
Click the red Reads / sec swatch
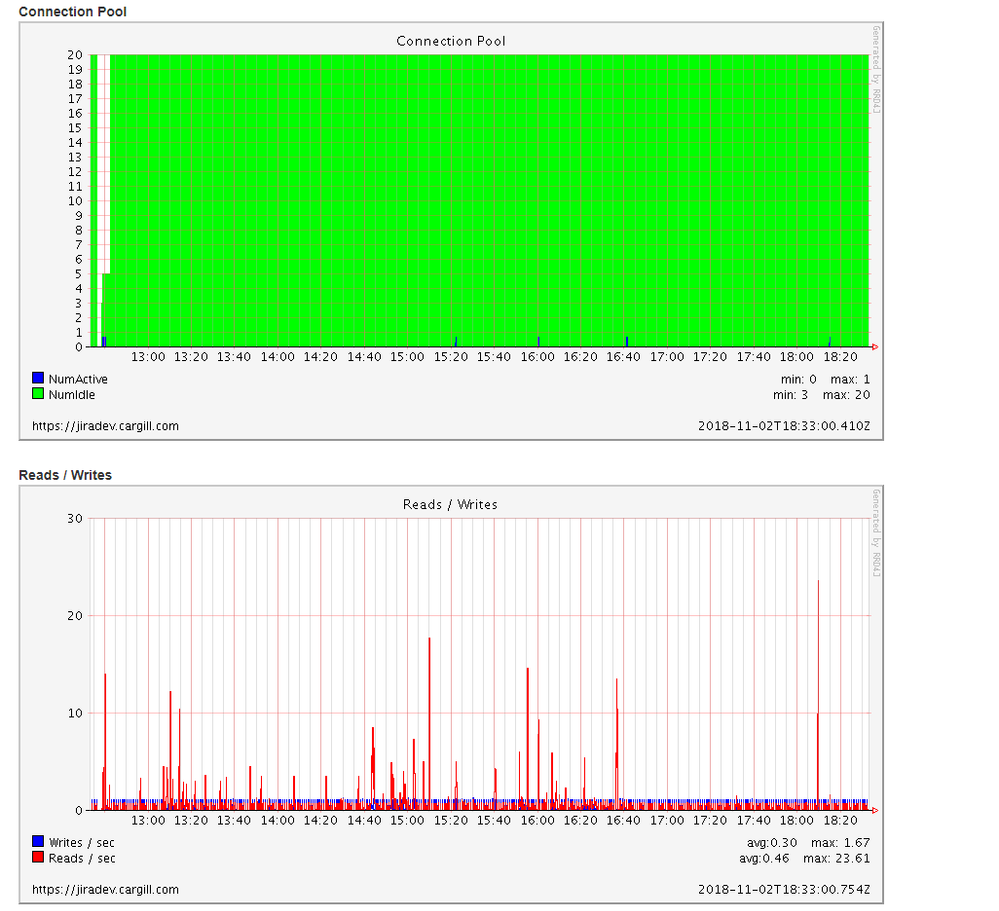(38, 857)
